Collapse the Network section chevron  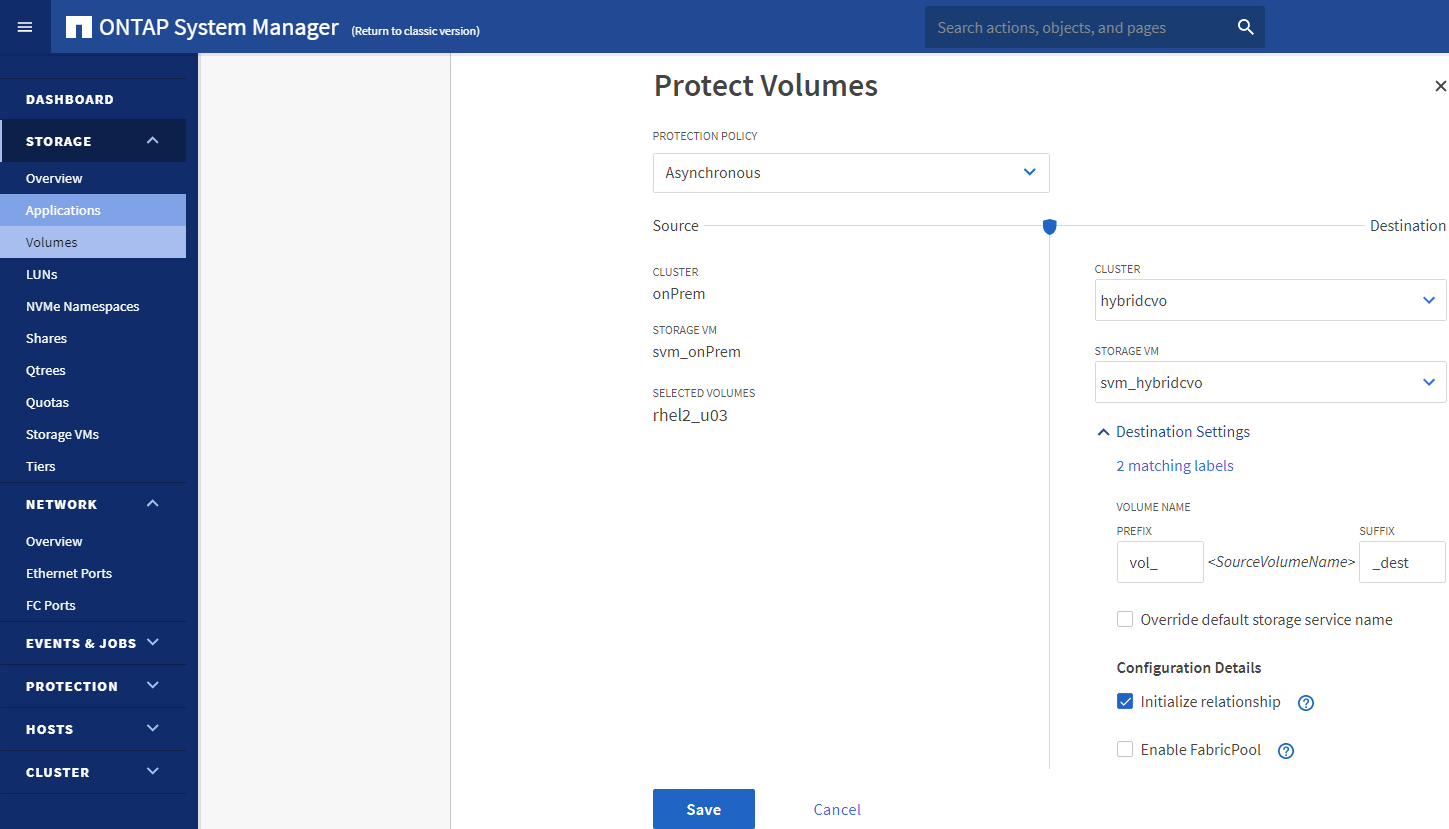[152, 504]
